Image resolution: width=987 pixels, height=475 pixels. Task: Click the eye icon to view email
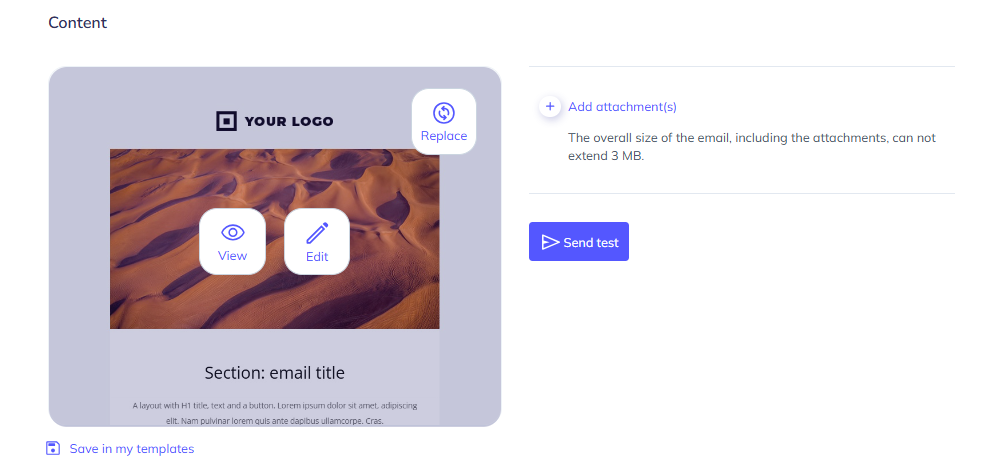[233, 232]
